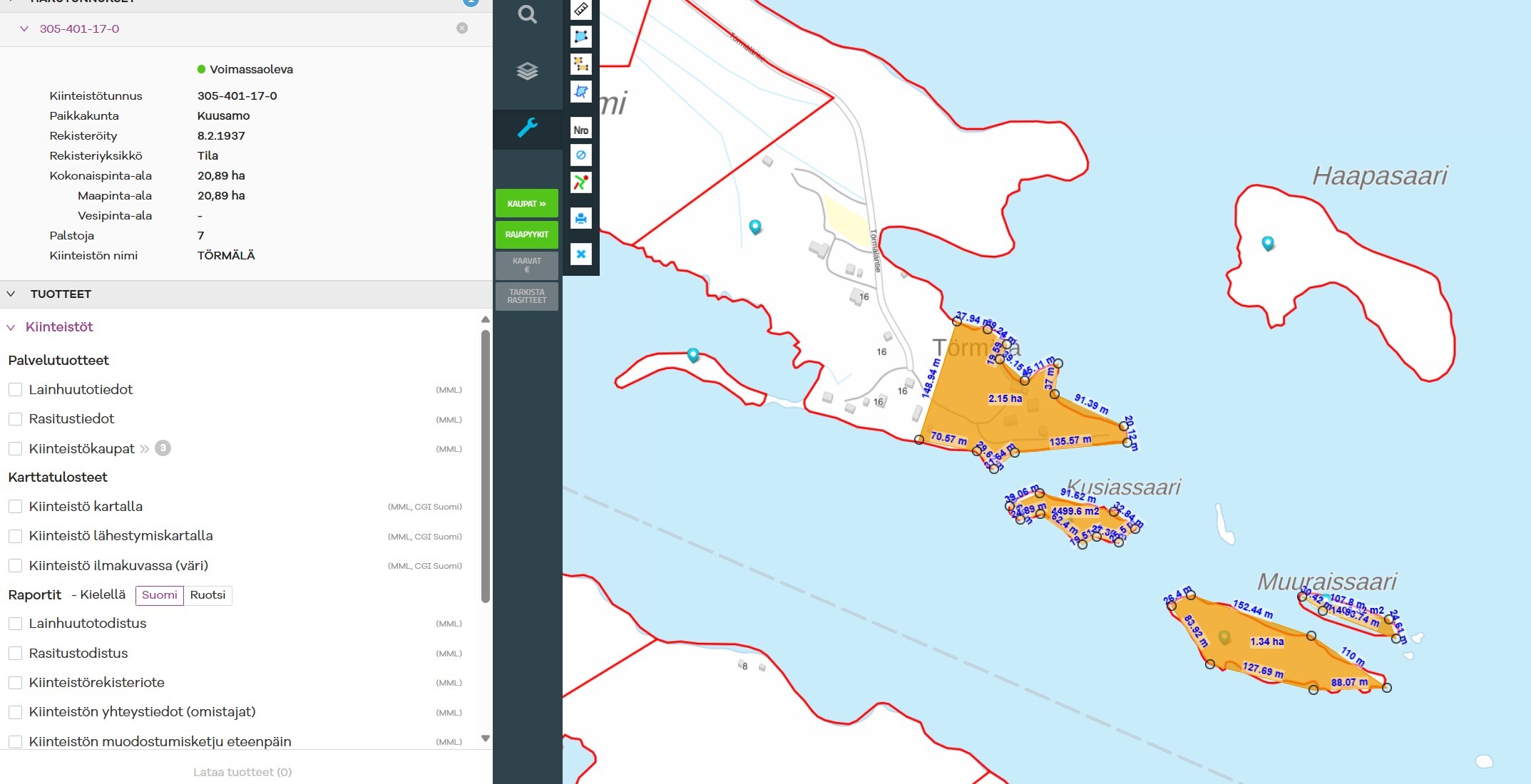Viewport: 1531px width, 784px height.
Task: Click the Nro parcel numbers tool
Action: [x=581, y=130]
